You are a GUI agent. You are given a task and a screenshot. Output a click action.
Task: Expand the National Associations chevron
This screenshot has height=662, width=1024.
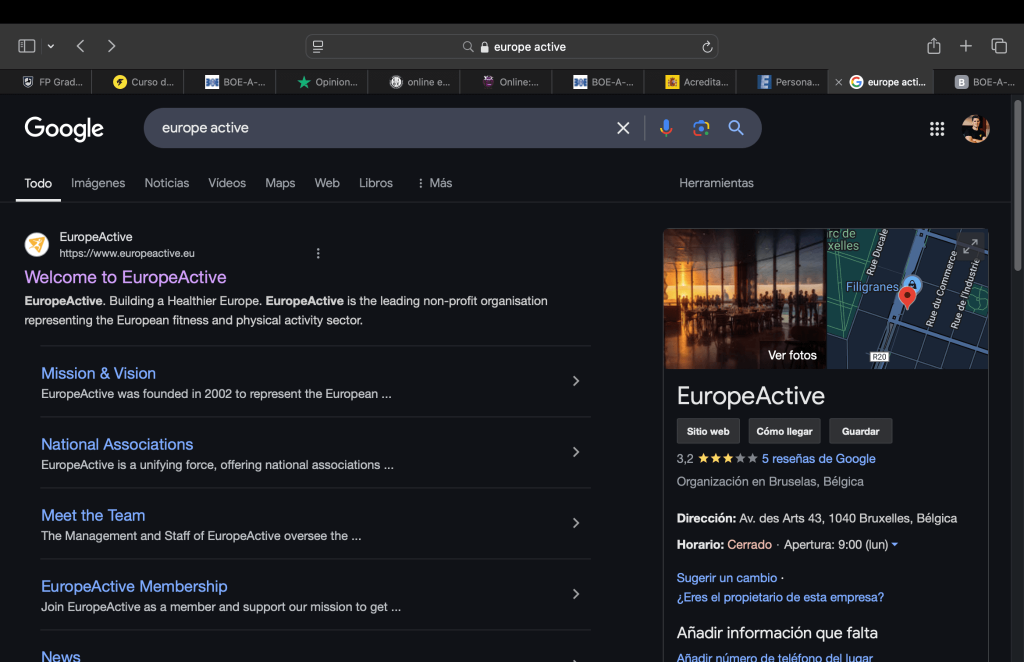click(x=576, y=452)
